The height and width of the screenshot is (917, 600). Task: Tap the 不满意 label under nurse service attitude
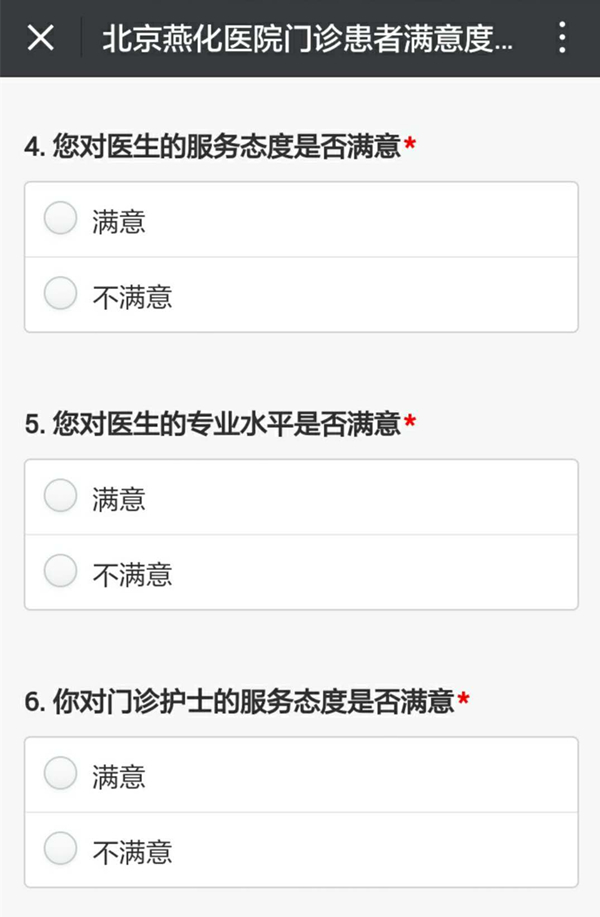click(x=132, y=852)
